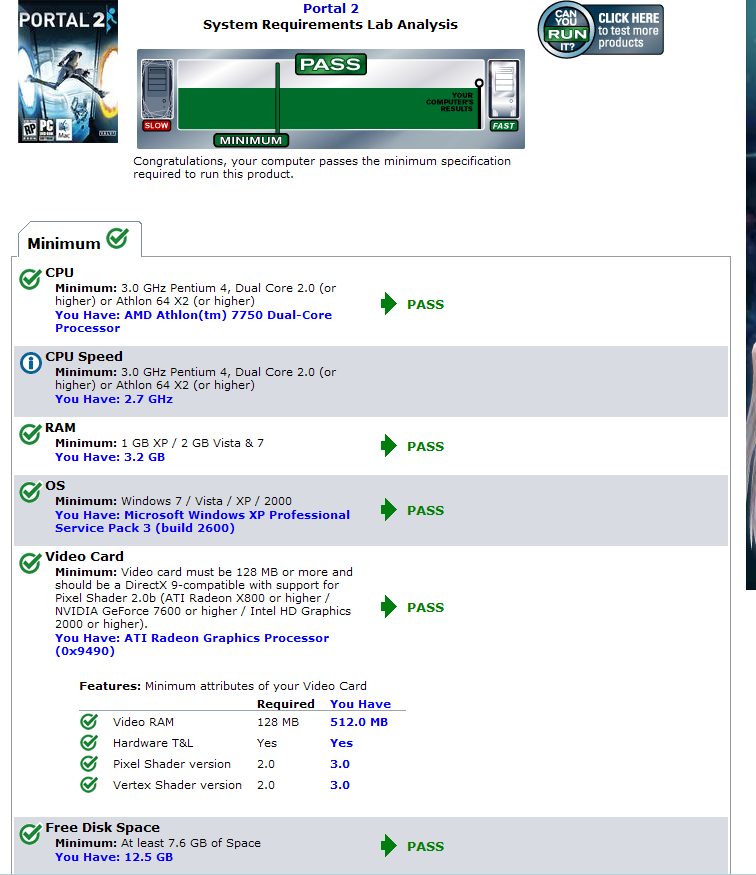Click the SLOW label badge

(156, 126)
